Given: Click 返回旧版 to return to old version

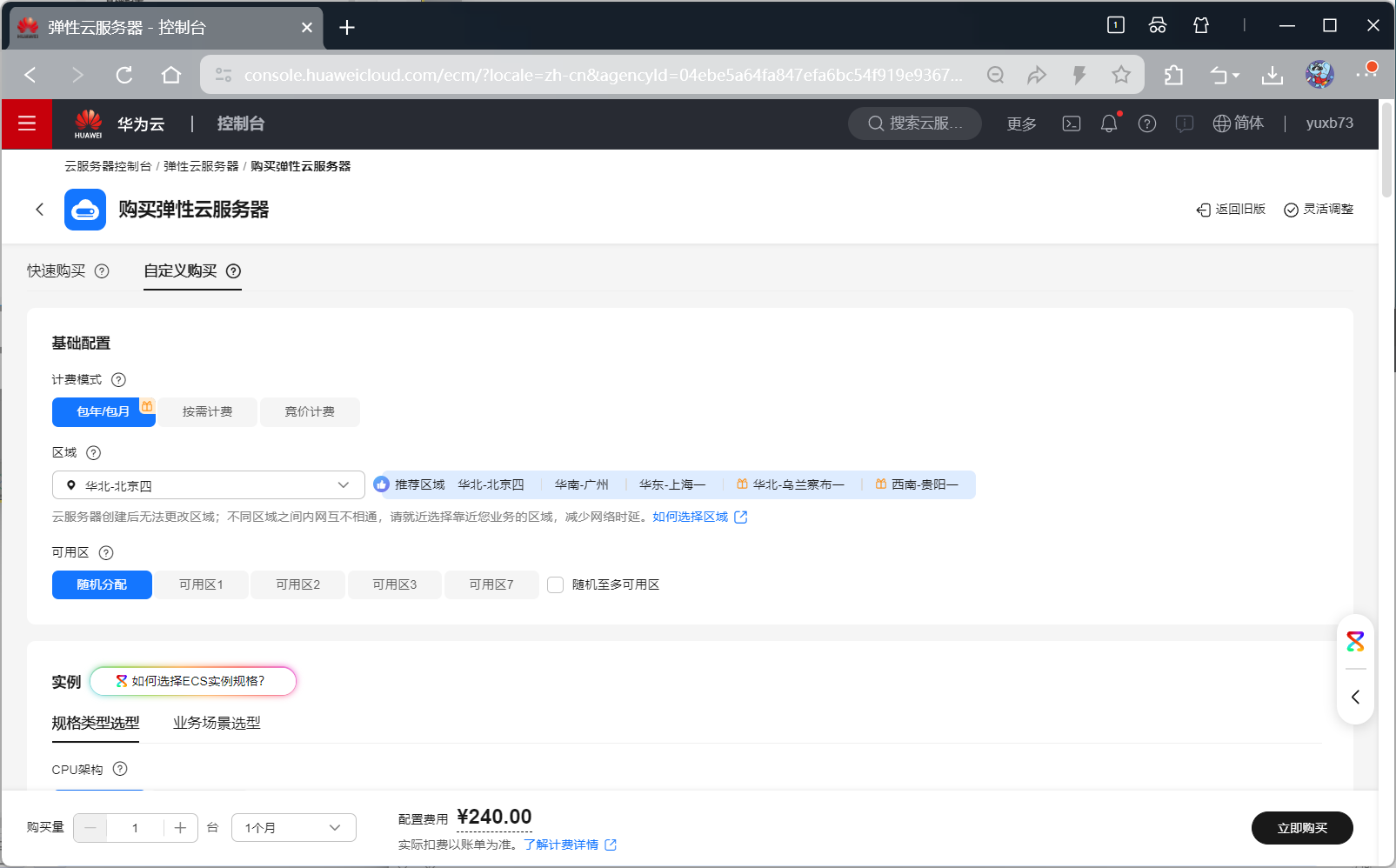Looking at the screenshot, I should (1231, 210).
